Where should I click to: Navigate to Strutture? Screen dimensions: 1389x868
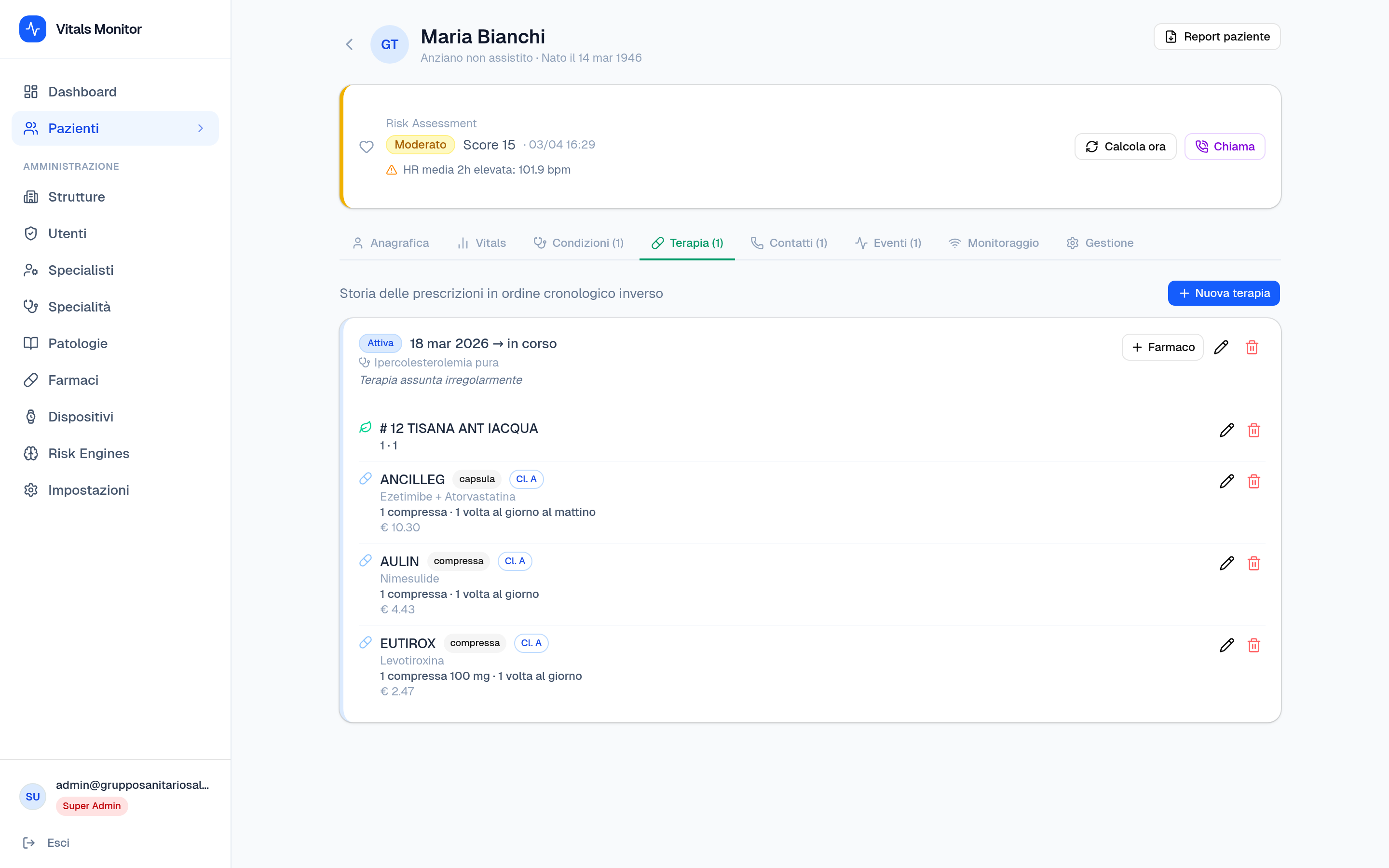115,197
